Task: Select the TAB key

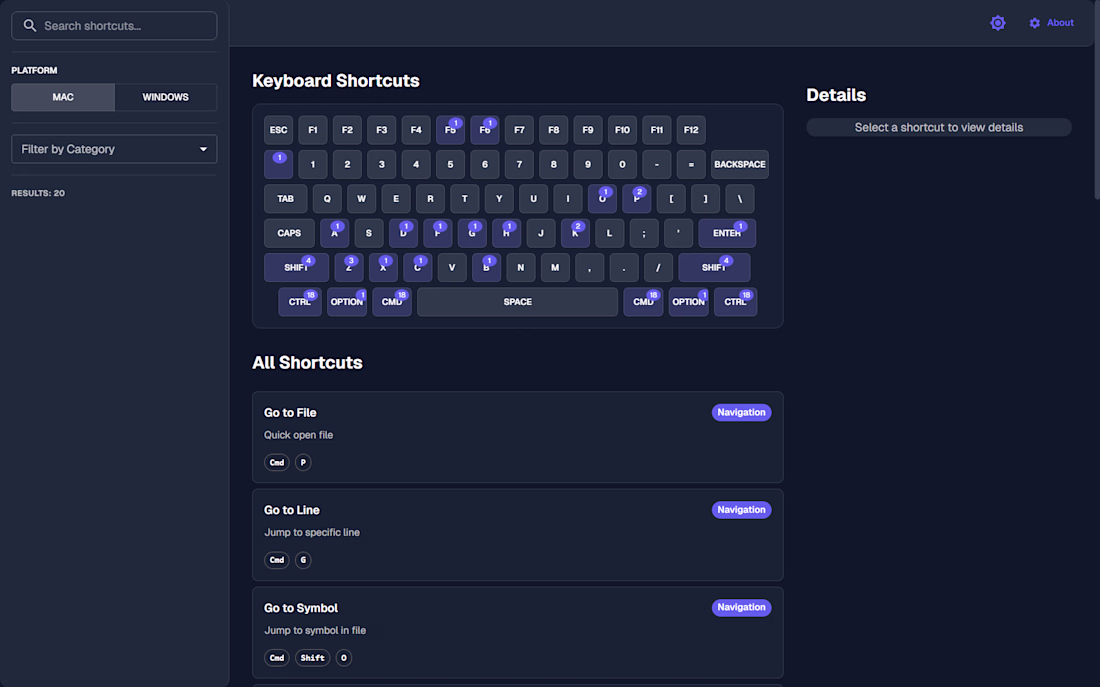Action: click(x=286, y=199)
